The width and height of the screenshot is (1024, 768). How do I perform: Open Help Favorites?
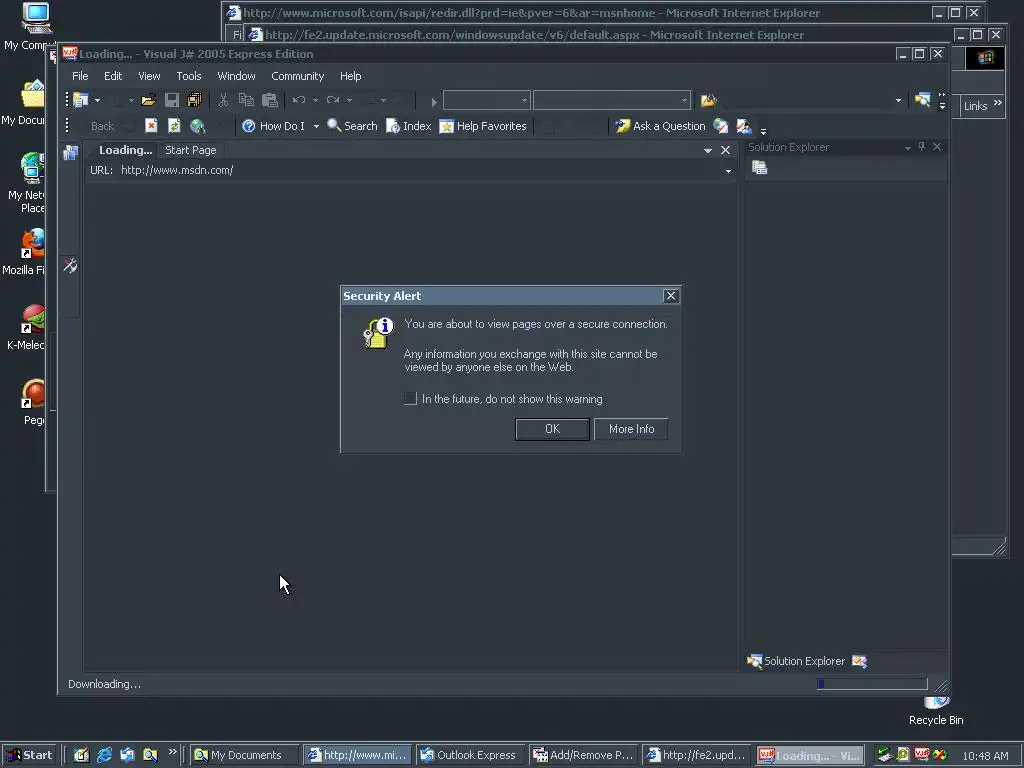click(483, 126)
